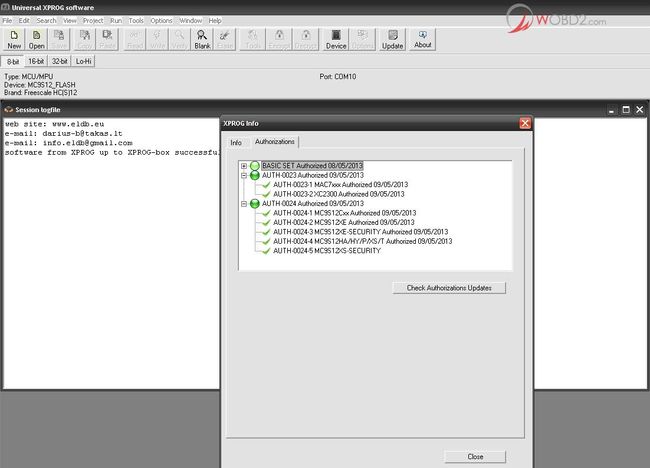Click checkmark icon of AUTH-0023-1 MAC7xxx

pyautogui.click(x=266, y=185)
